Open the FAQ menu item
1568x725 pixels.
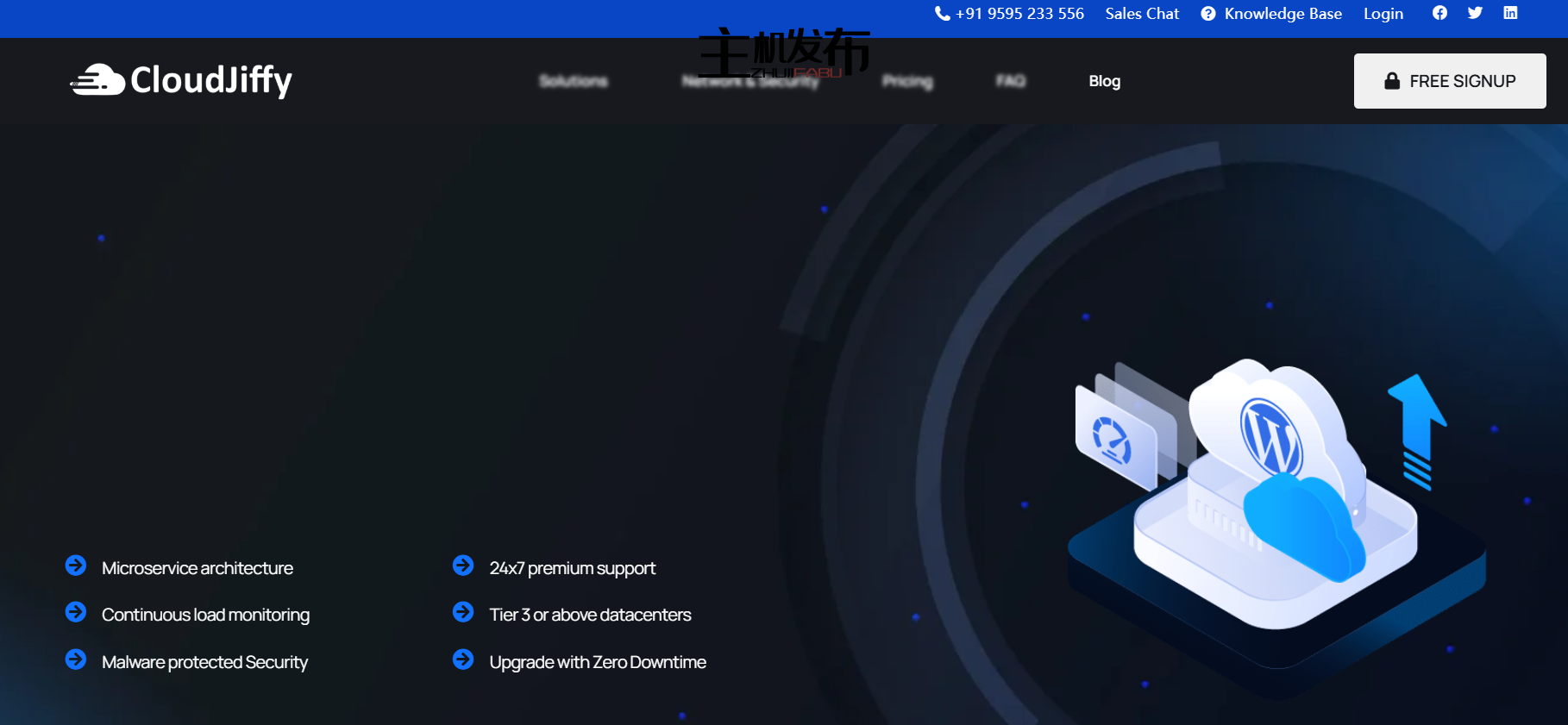coord(1011,81)
